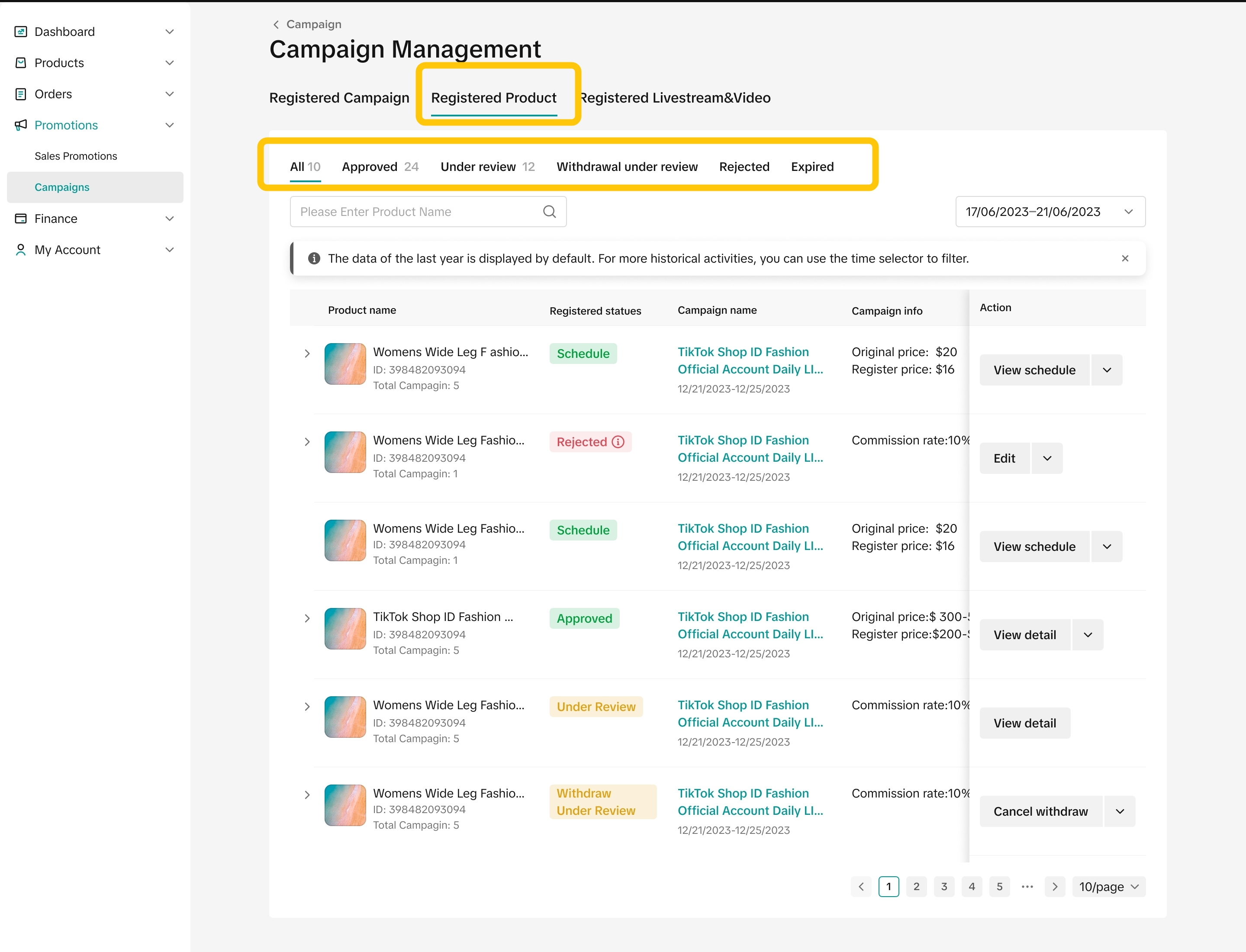Viewport: 1246px width, 952px height.
Task: Switch to Registered Livestream&Video tab
Action: pyautogui.click(x=676, y=98)
